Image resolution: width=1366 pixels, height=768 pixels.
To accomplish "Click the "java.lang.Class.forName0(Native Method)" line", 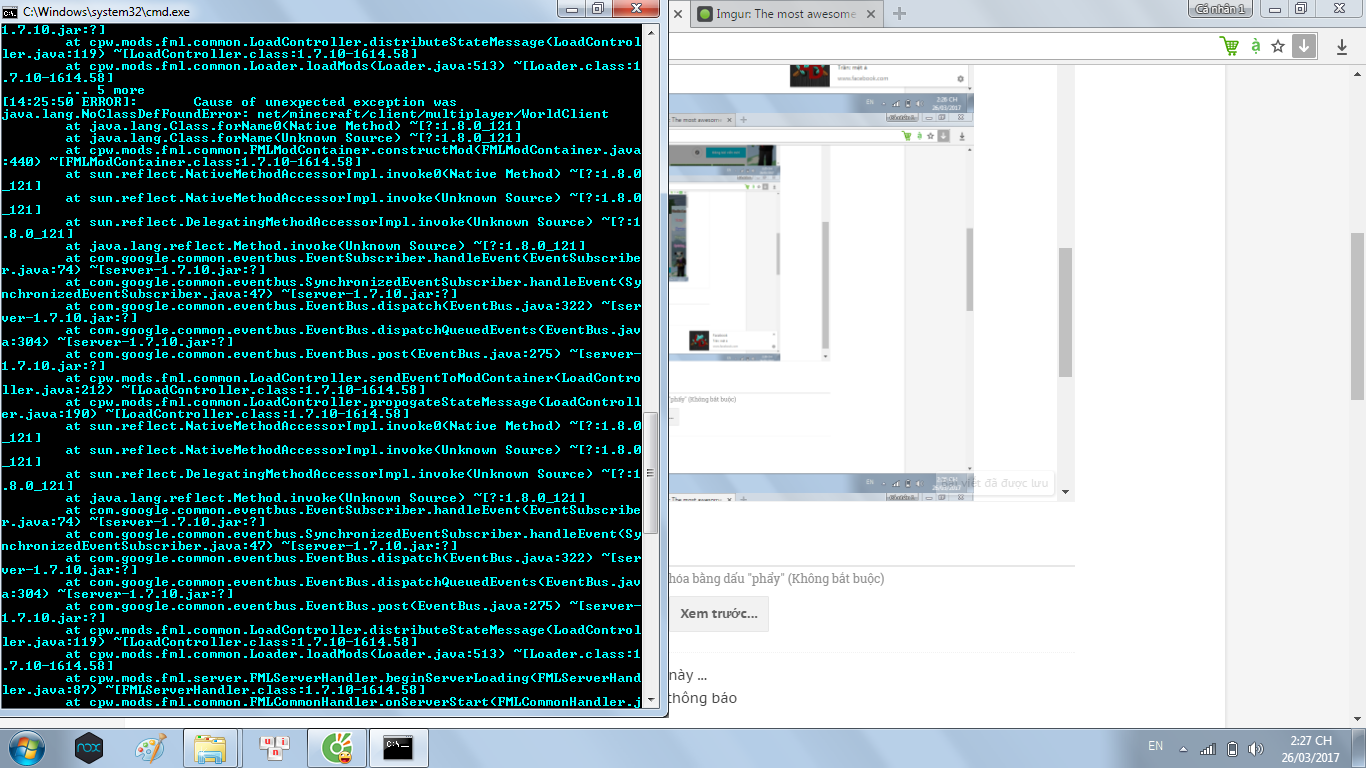I will coord(293,126).
